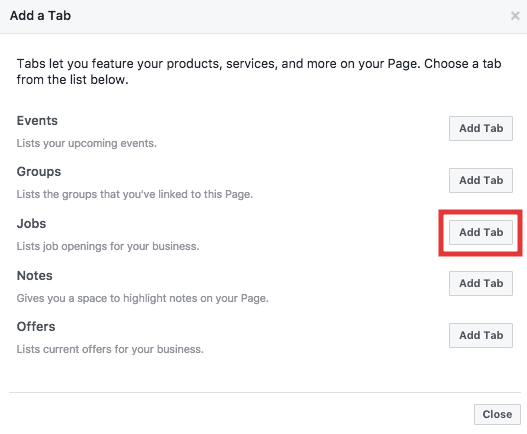Image resolution: width=527 pixels, height=434 pixels.
Task: Click the 'from the list below' sentence ending
Action: point(73,80)
